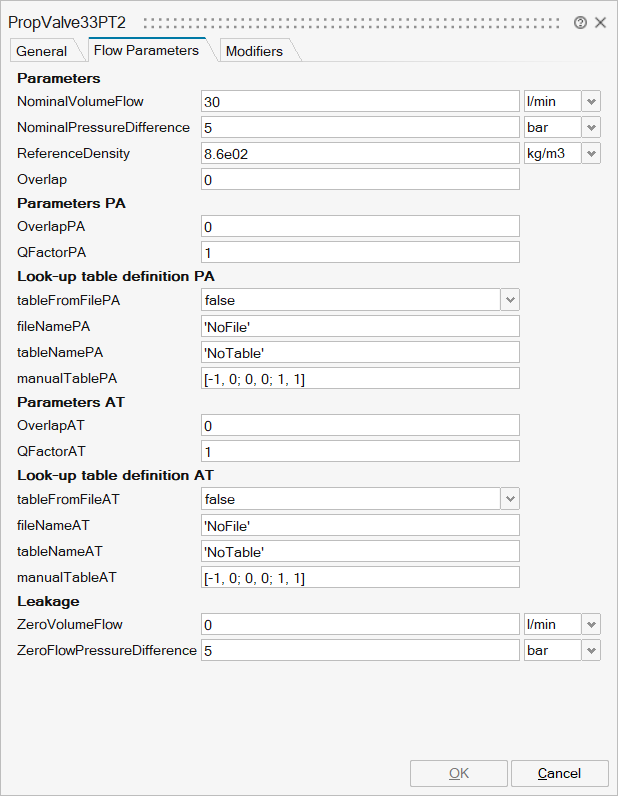Click the help question mark icon
The image size is (618, 796).
click(580, 22)
